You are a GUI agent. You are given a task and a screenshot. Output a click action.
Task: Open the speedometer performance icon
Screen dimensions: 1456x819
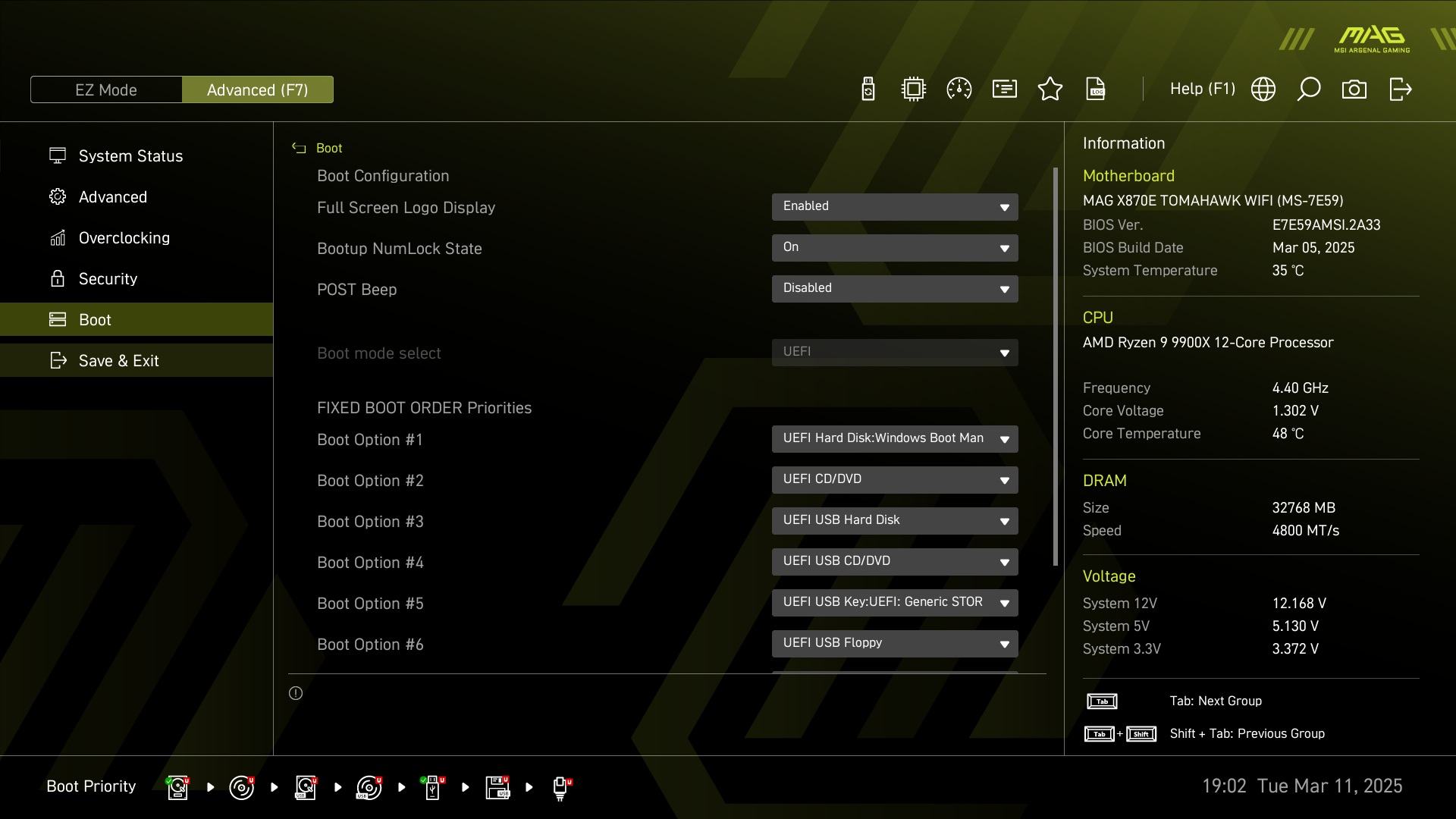pos(959,89)
